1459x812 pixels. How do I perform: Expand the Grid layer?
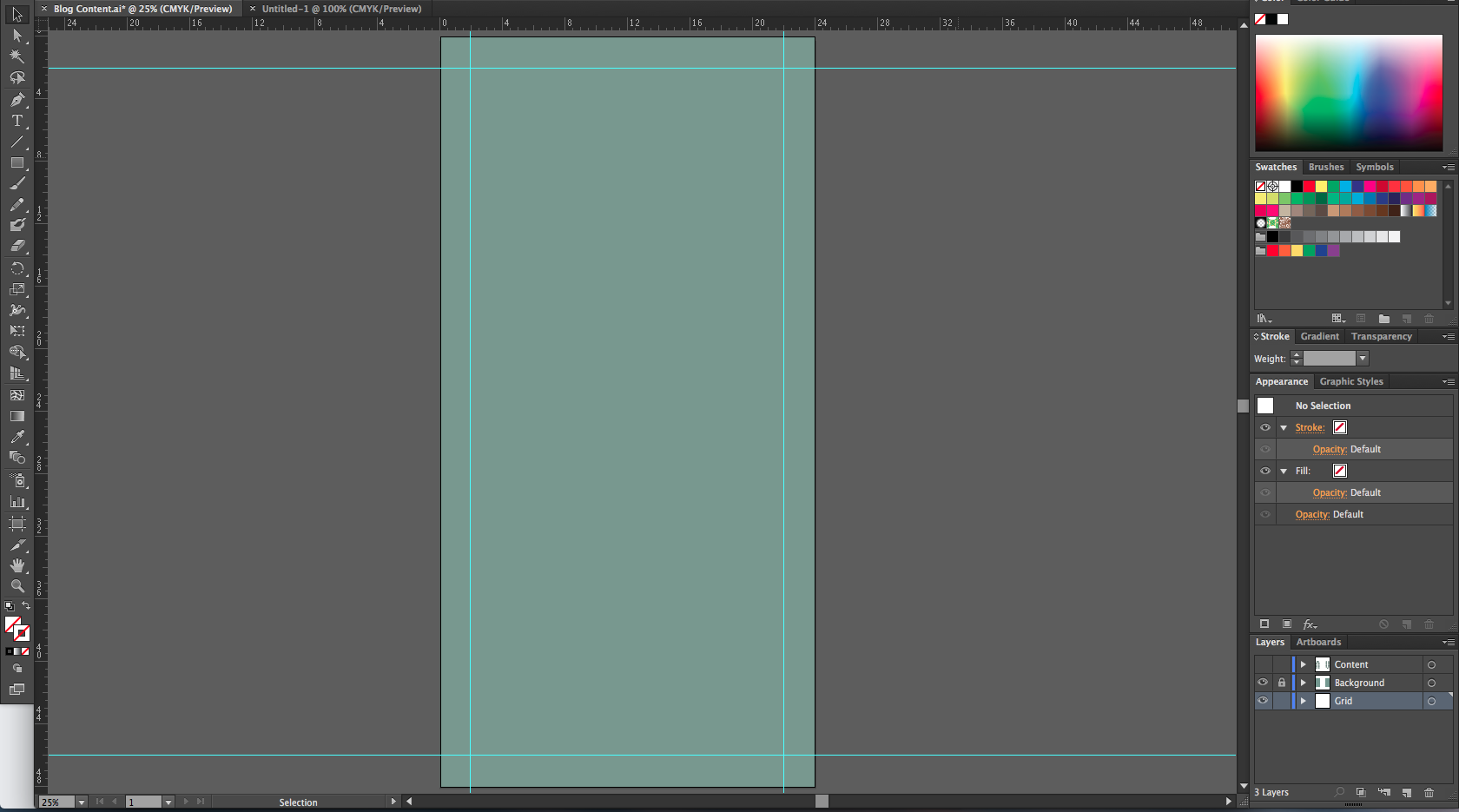(1303, 701)
